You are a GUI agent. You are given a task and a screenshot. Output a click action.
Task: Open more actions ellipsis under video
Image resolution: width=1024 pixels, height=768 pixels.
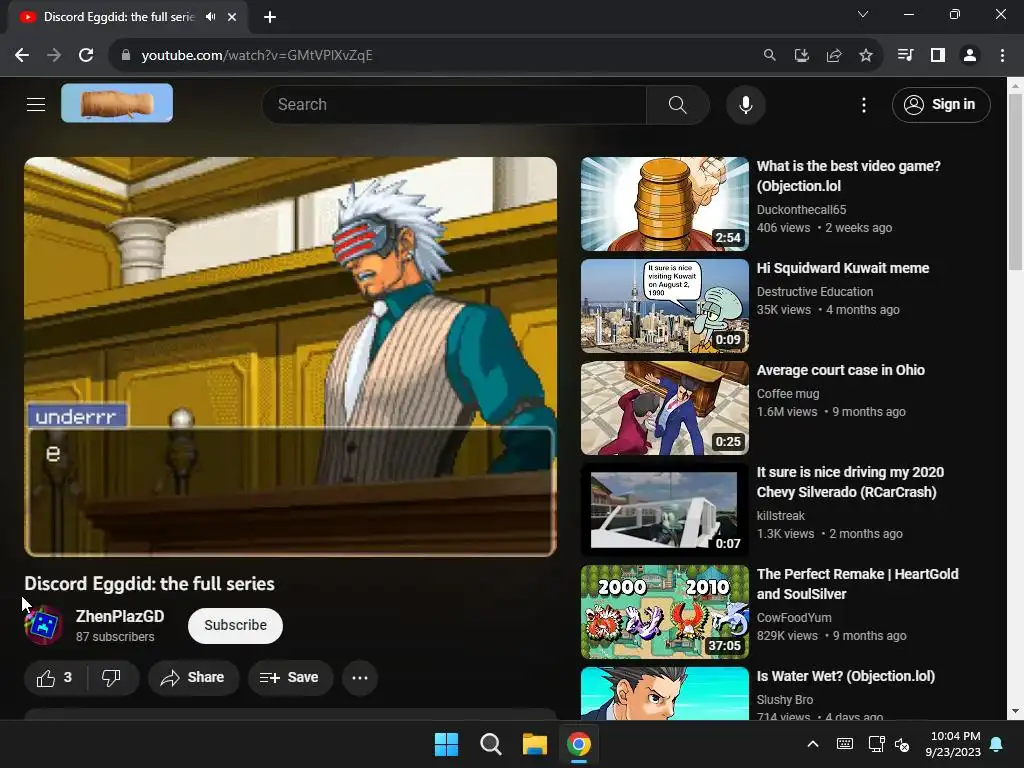[360, 678]
